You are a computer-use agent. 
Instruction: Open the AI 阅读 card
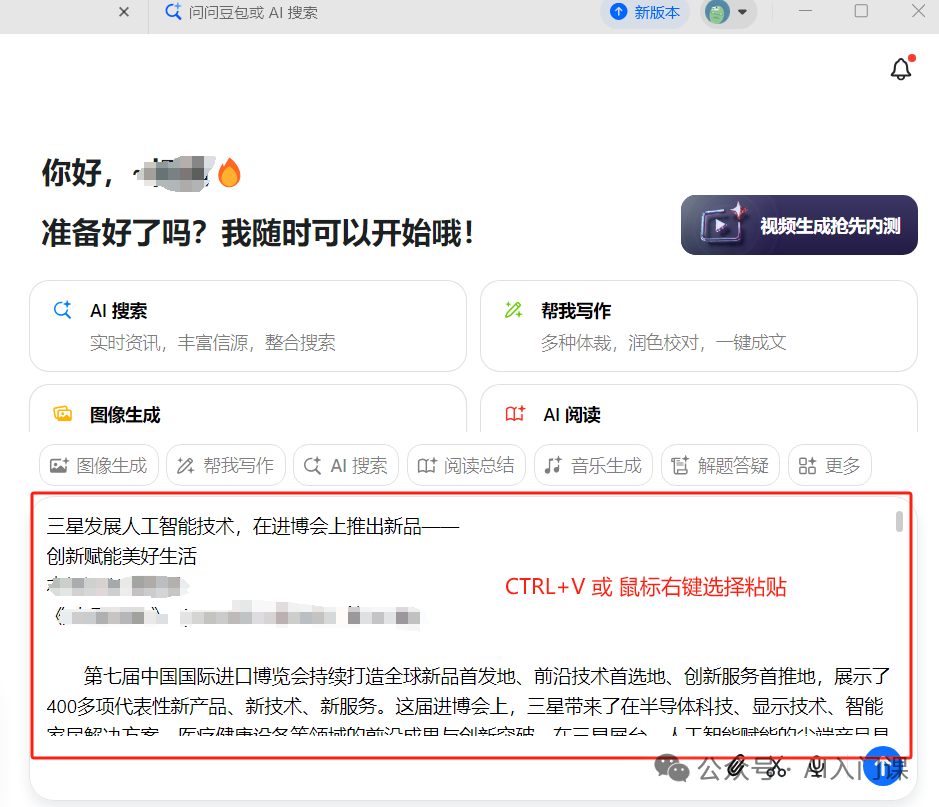coord(699,409)
